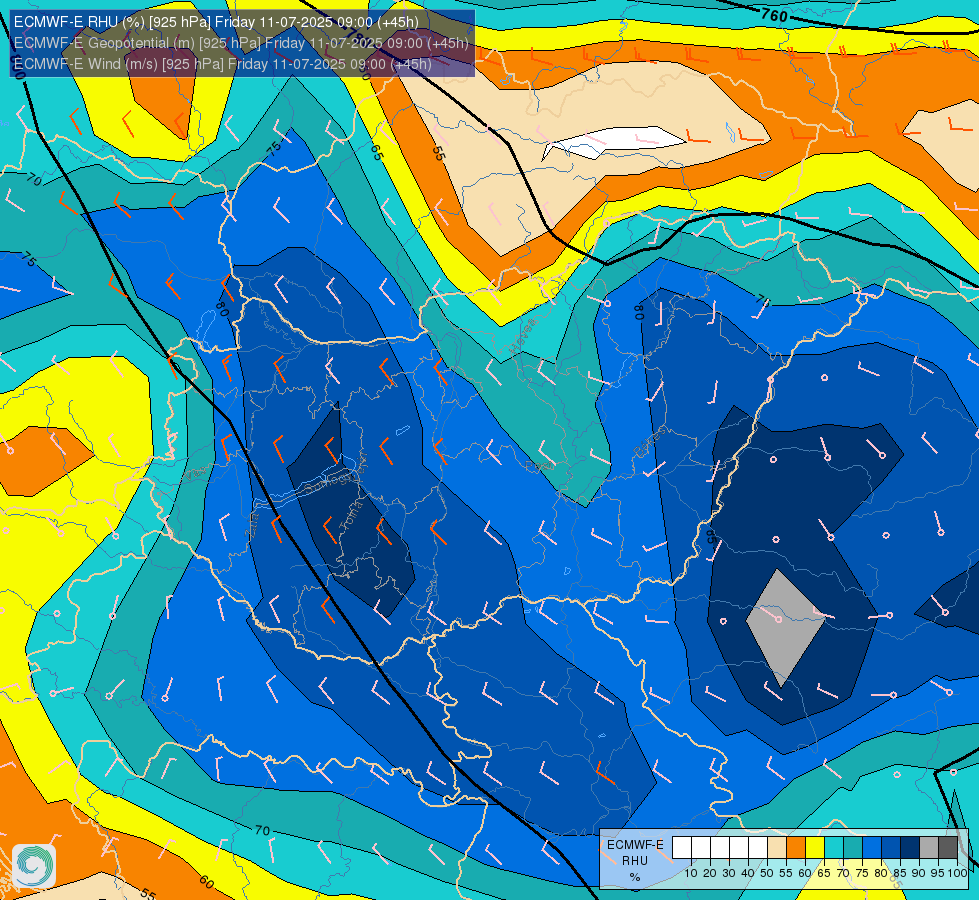
Task: Select the orange 55-60% legend swatch
Action: tap(795, 848)
